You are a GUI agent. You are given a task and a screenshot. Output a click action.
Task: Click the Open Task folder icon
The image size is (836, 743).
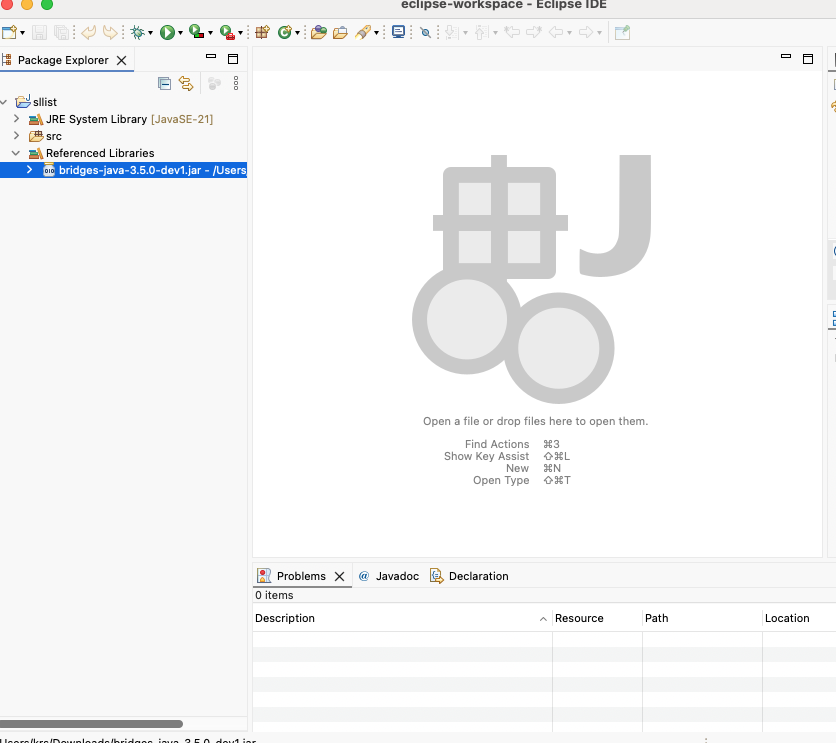[x=340, y=33]
